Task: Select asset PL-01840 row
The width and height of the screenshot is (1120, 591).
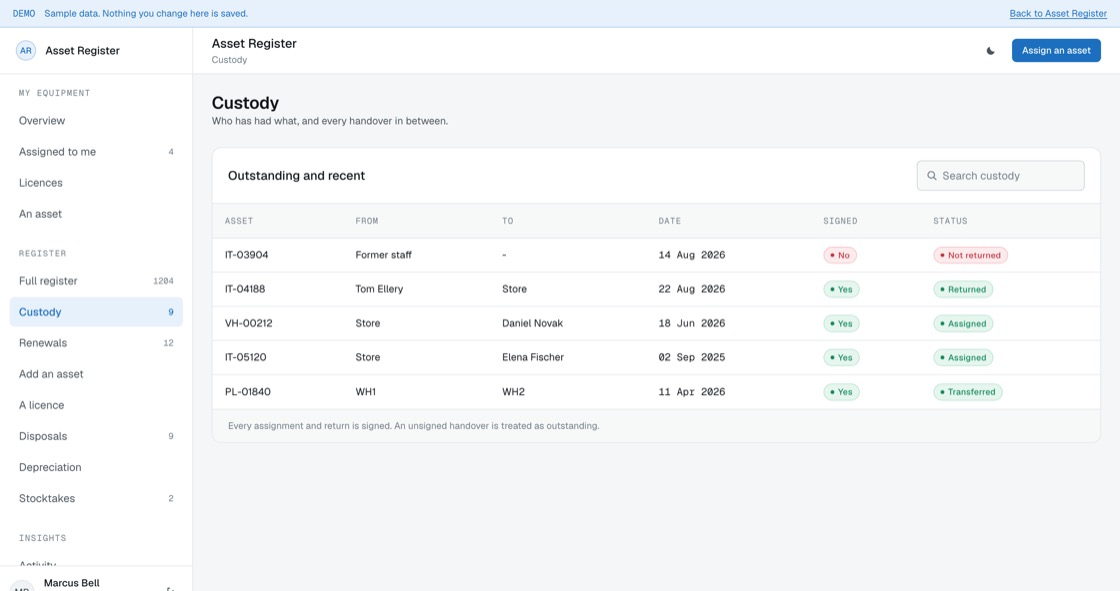Action: [x=656, y=392]
